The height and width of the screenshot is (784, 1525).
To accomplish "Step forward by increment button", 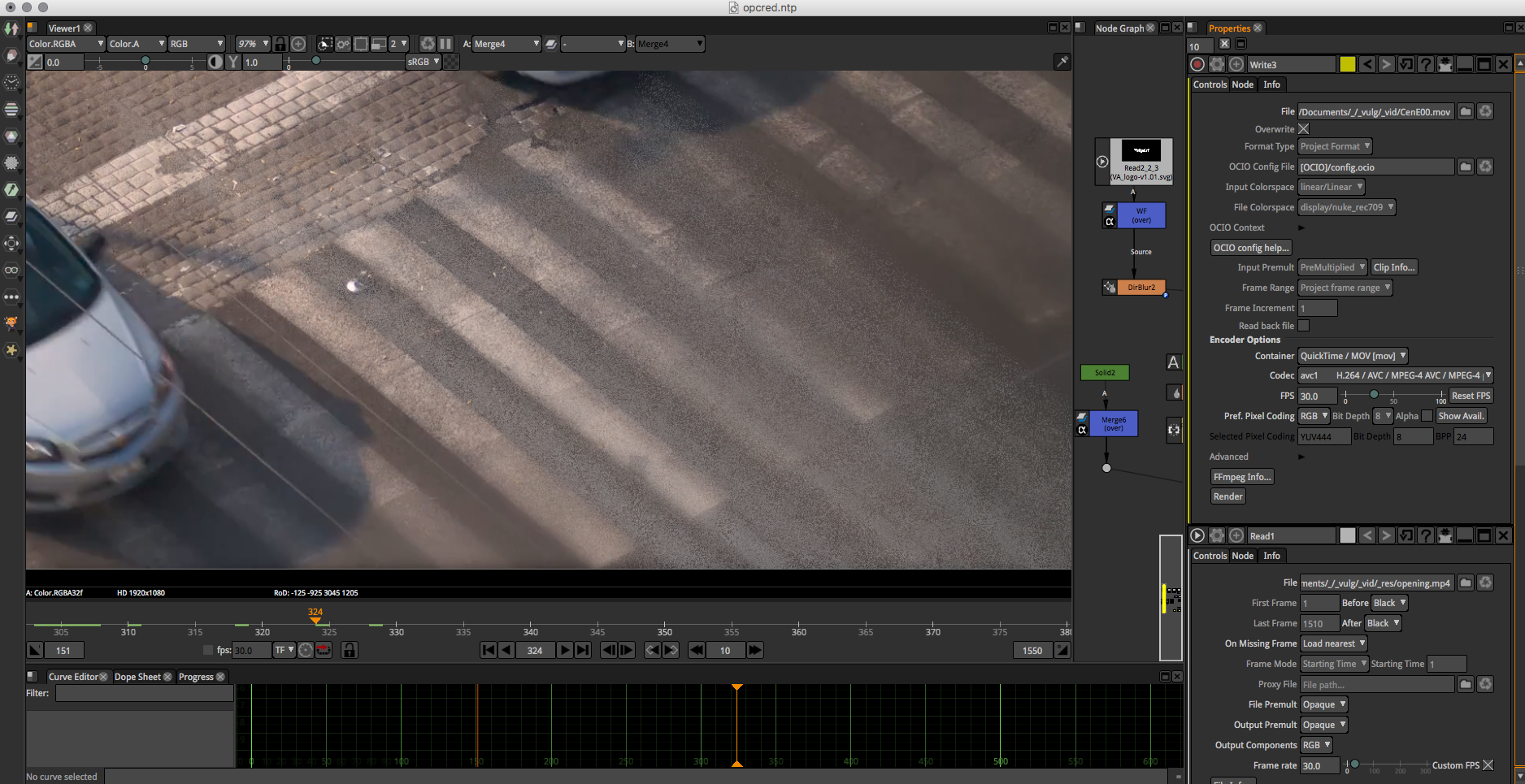I will (754, 650).
